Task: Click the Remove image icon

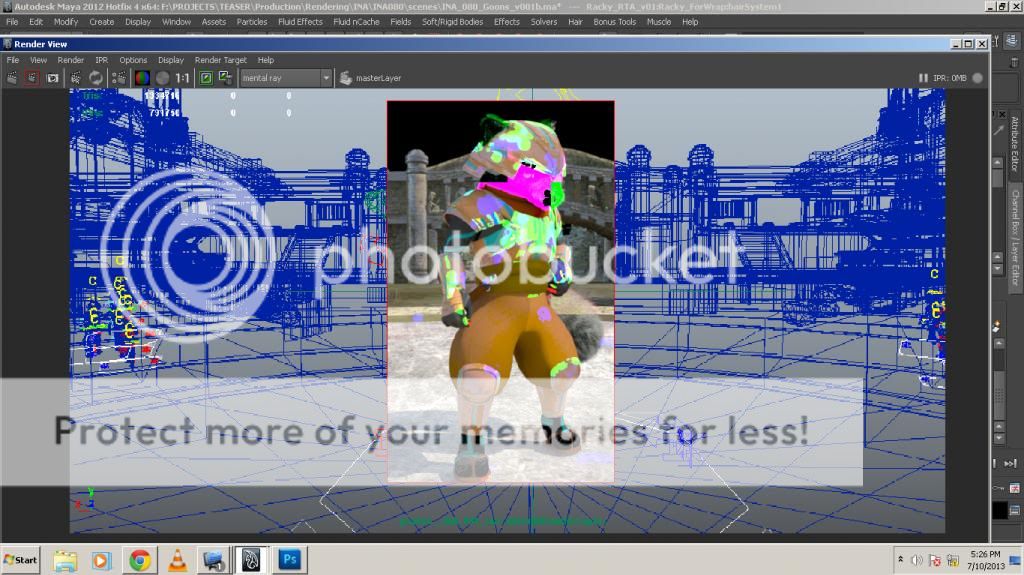Action: (x=225, y=78)
